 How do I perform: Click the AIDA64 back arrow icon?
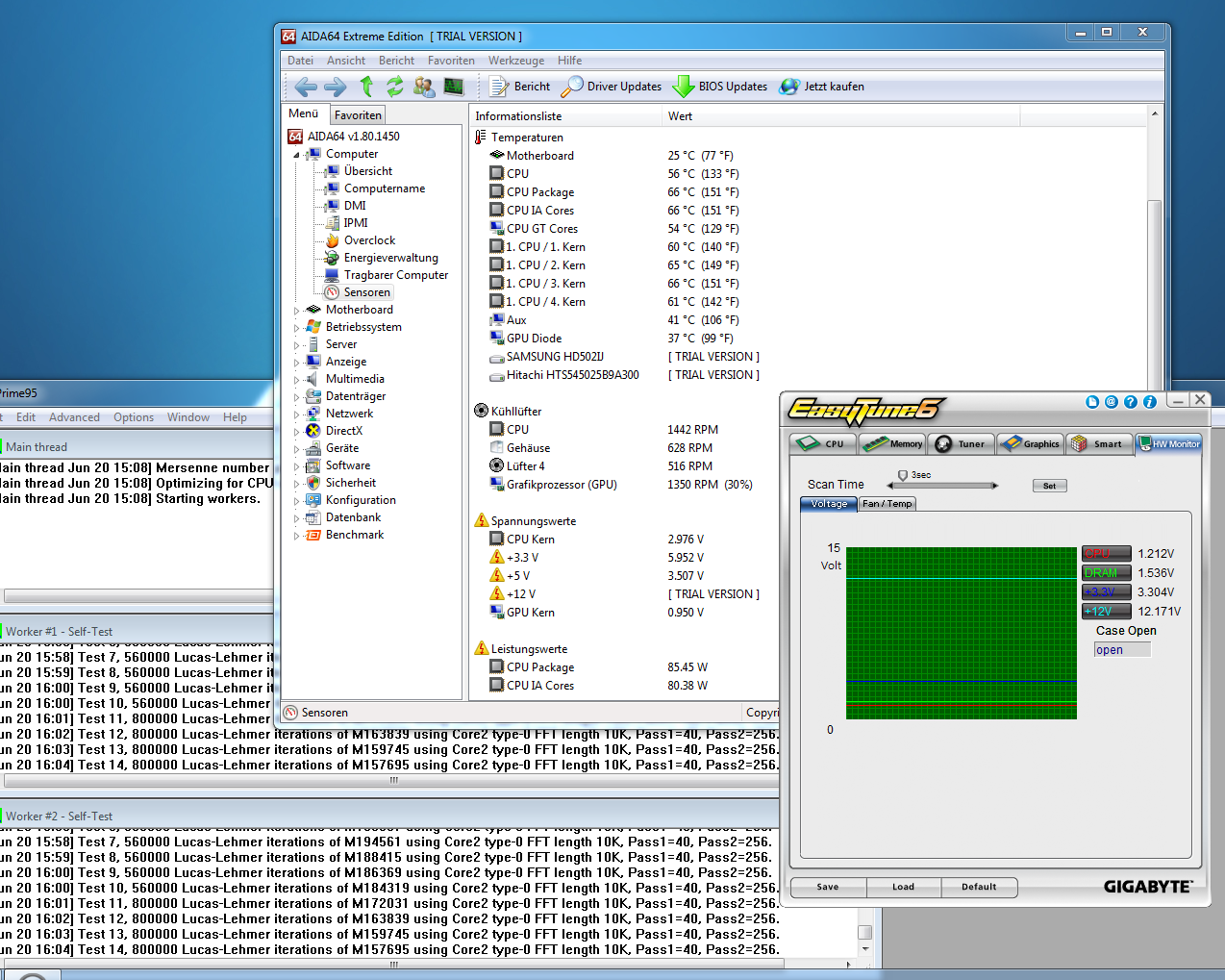pyautogui.click(x=306, y=87)
